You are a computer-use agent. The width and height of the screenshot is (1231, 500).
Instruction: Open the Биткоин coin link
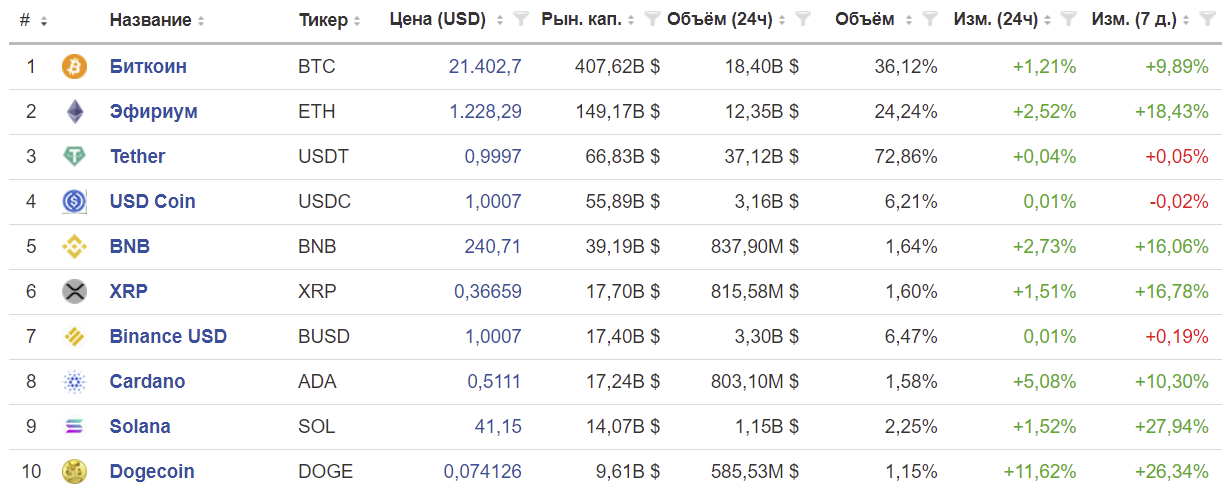coord(148,67)
